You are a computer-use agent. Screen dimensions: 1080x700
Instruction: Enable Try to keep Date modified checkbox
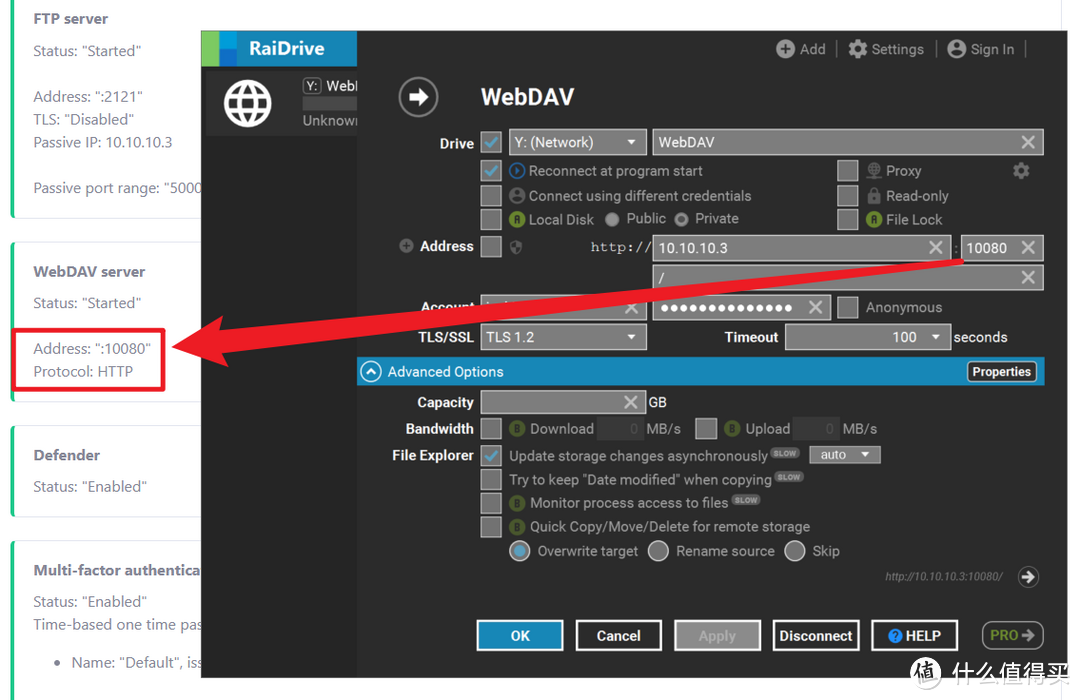click(491, 480)
